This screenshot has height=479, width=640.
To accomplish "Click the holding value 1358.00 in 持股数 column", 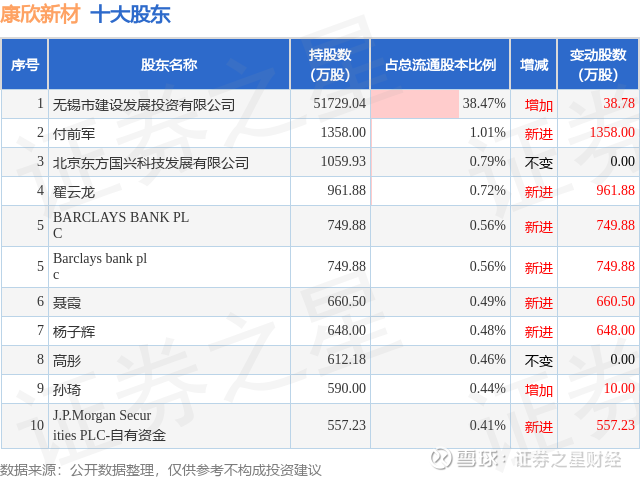I will click(343, 132).
